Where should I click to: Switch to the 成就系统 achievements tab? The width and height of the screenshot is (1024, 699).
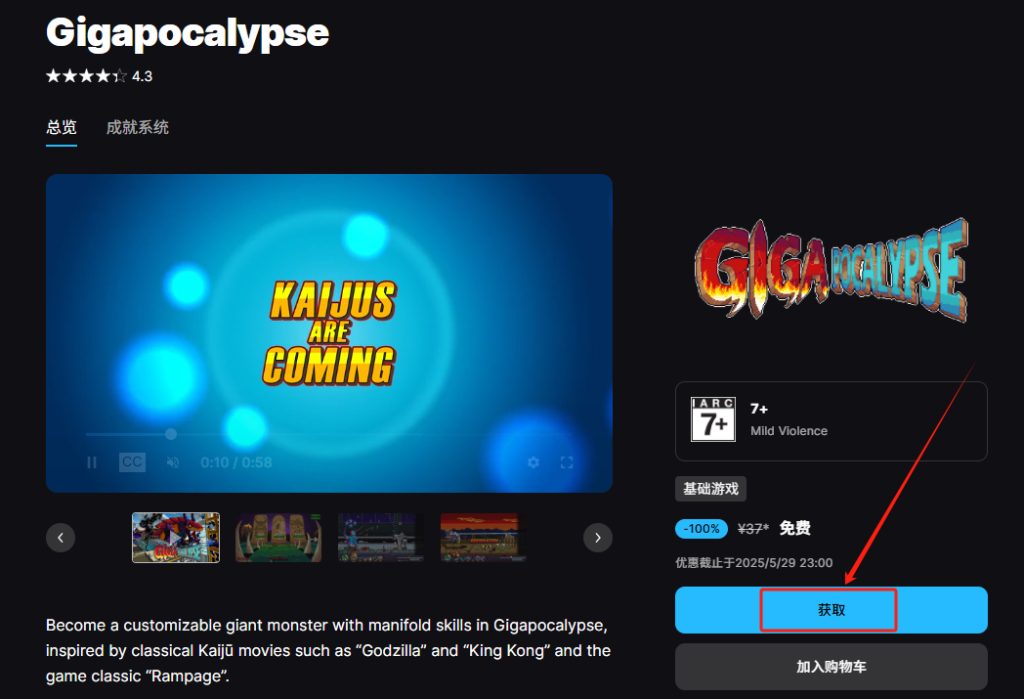(x=137, y=127)
